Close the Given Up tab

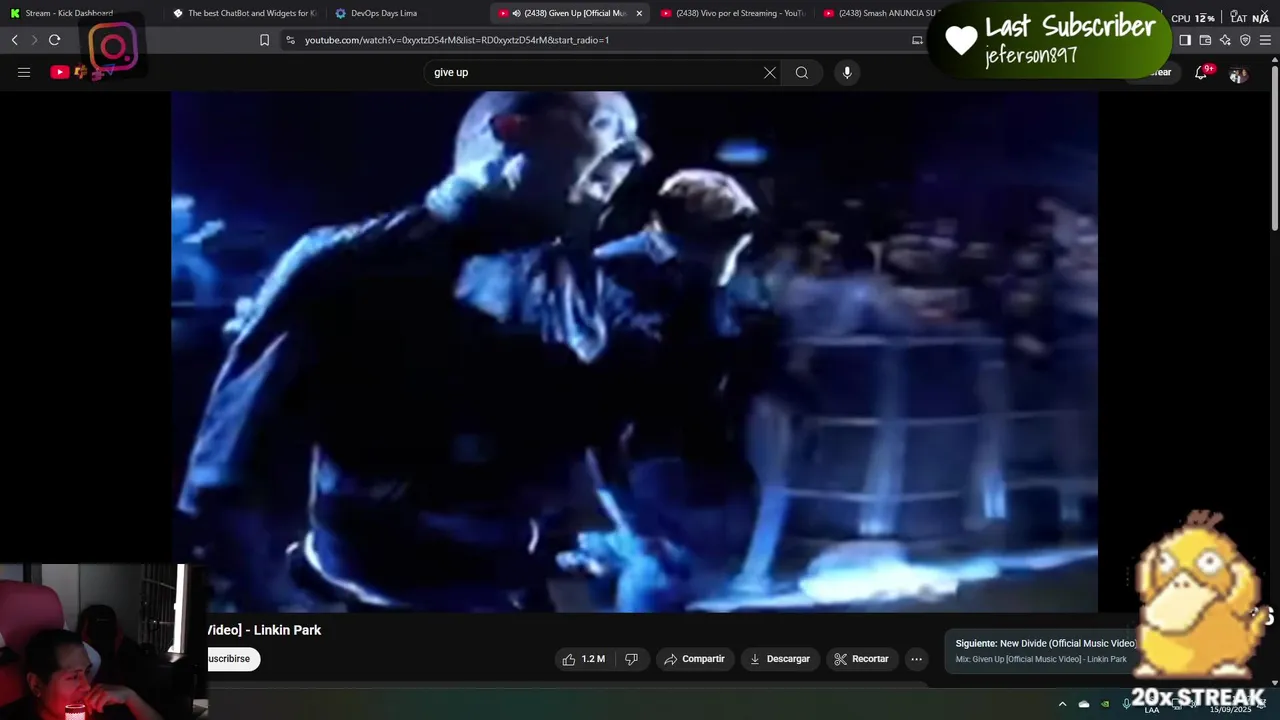tap(639, 13)
